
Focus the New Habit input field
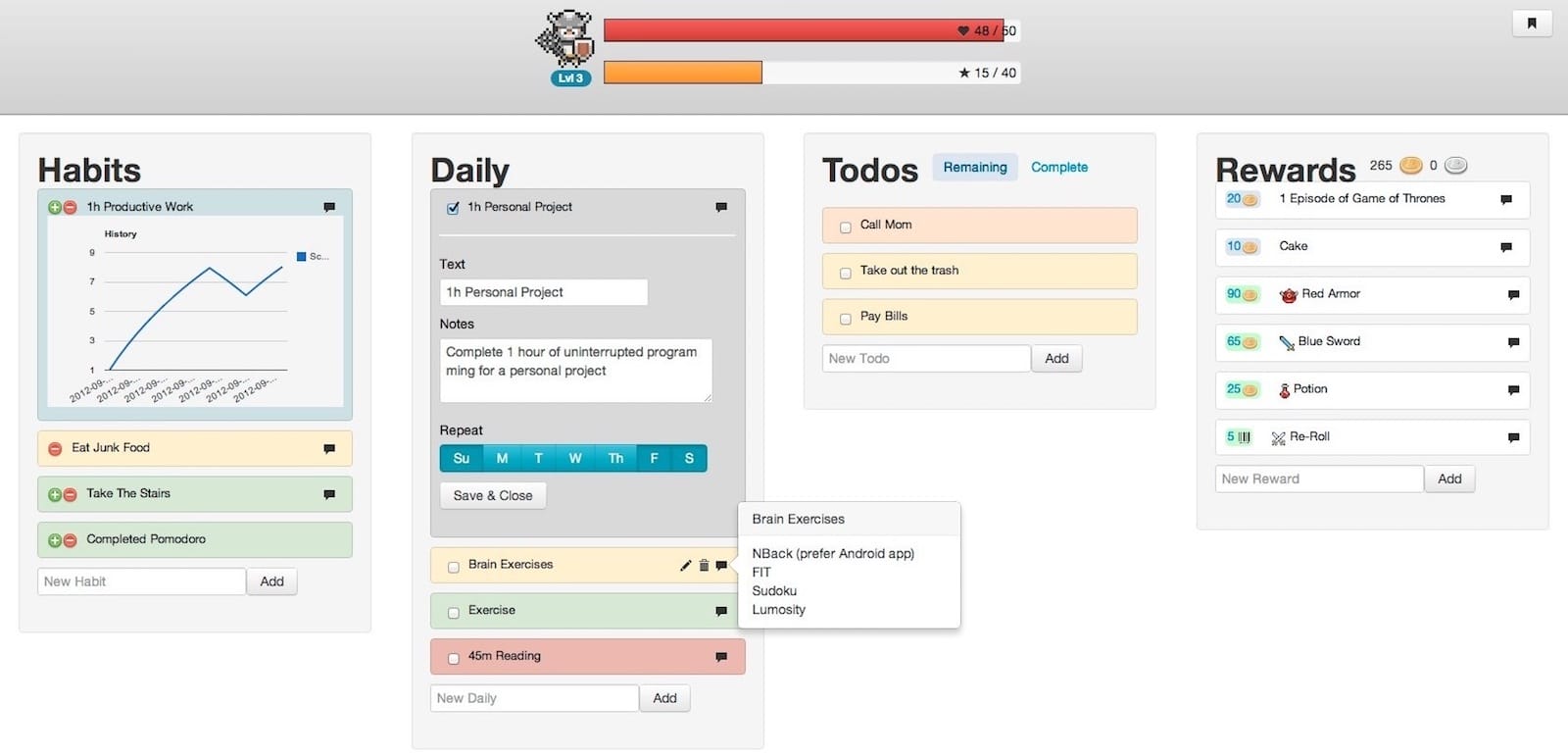pos(142,581)
